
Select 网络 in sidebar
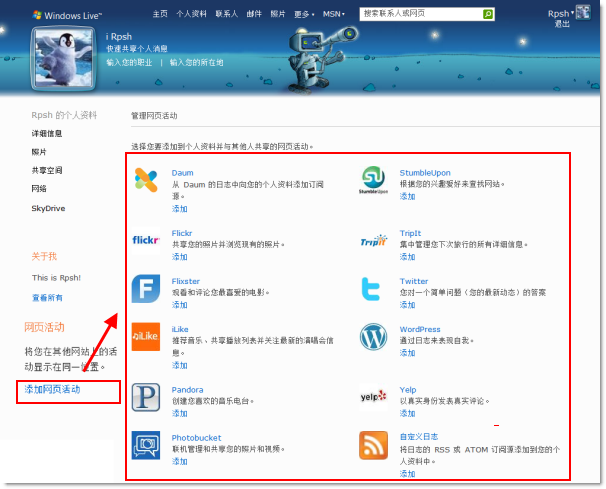[x=39, y=189]
